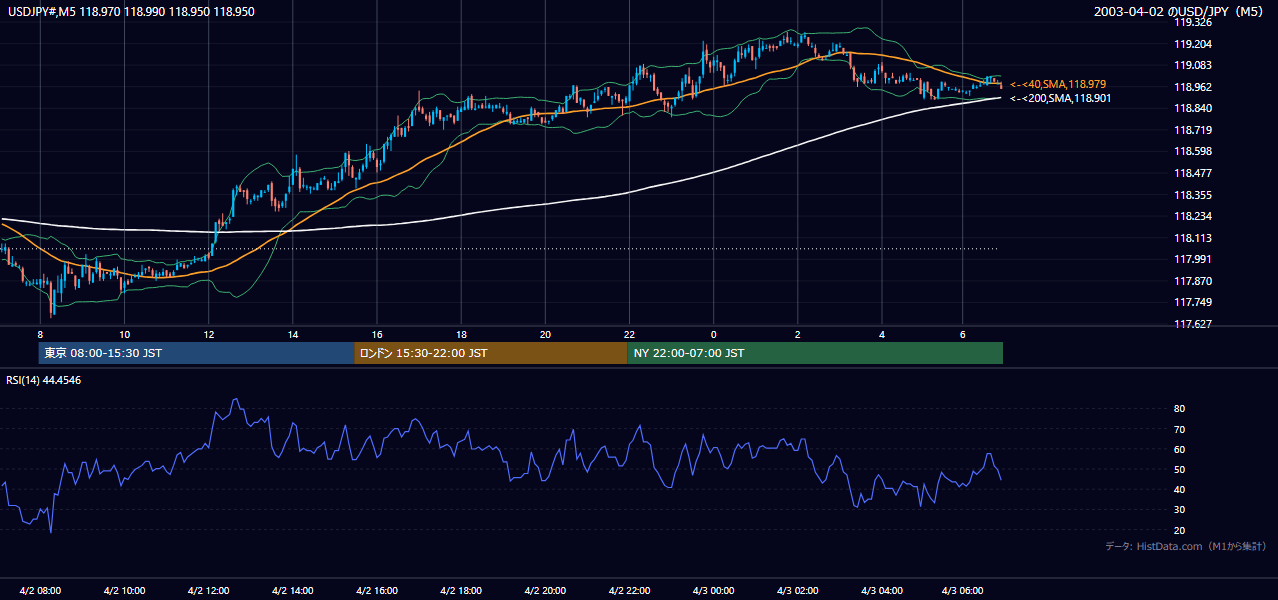
Task: Click the 4/2 16:00 date label
Action: [x=377, y=590]
